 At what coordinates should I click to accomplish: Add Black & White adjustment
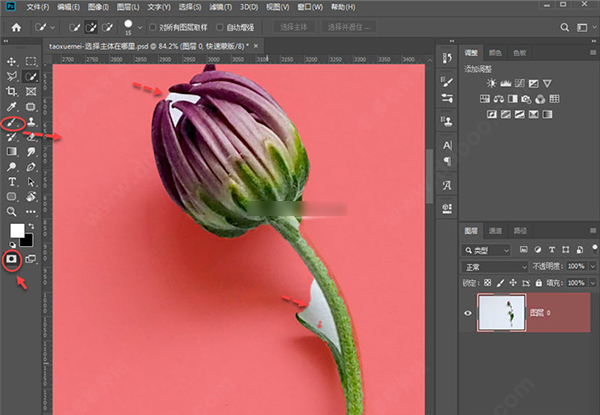[x=512, y=99]
